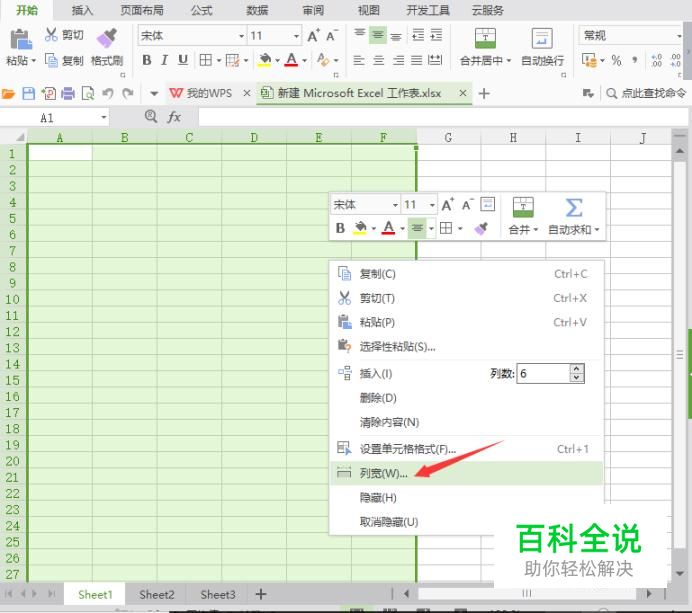Open the 数据 ribbon tab

[x=257, y=10]
